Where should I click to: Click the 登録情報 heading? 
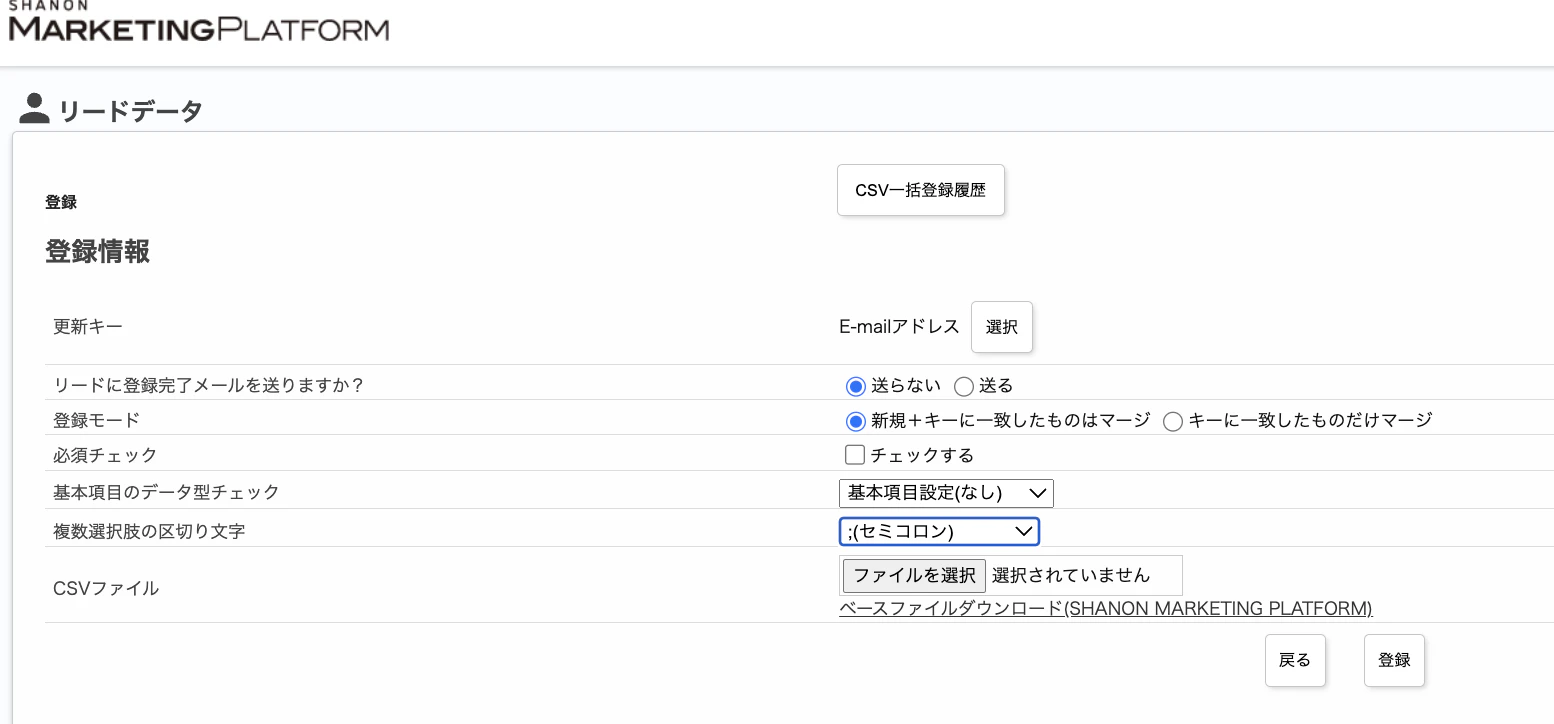[98, 251]
